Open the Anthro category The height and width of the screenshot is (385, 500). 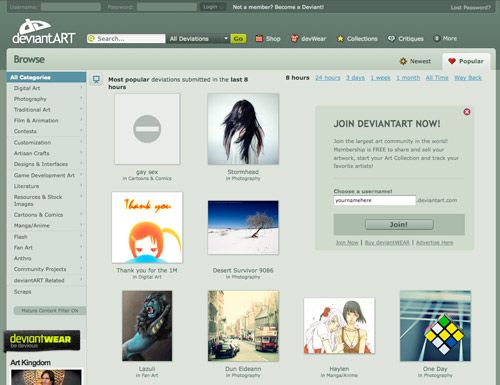coord(46,258)
